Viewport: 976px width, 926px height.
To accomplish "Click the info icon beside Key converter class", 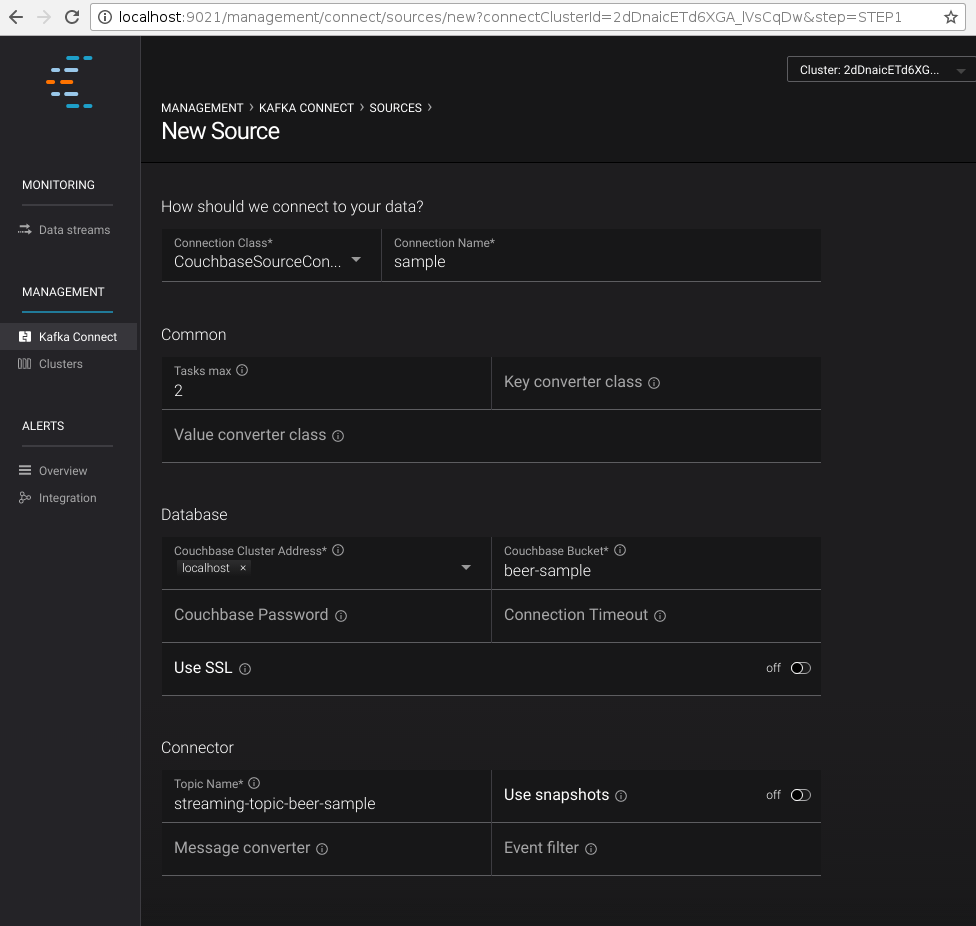I will pos(654,383).
